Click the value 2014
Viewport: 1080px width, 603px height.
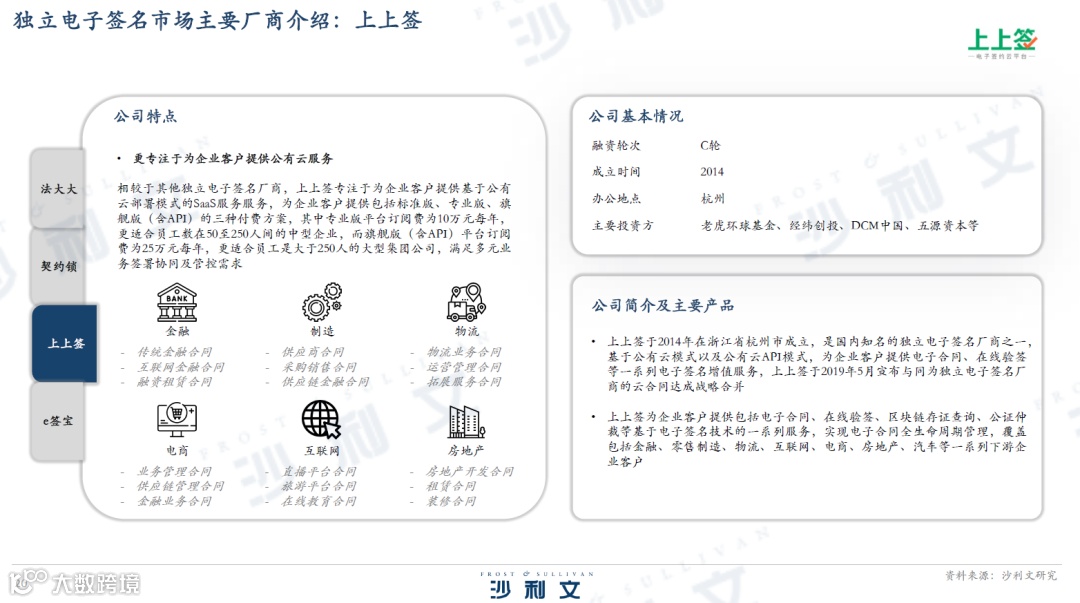pyautogui.click(x=712, y=172)
